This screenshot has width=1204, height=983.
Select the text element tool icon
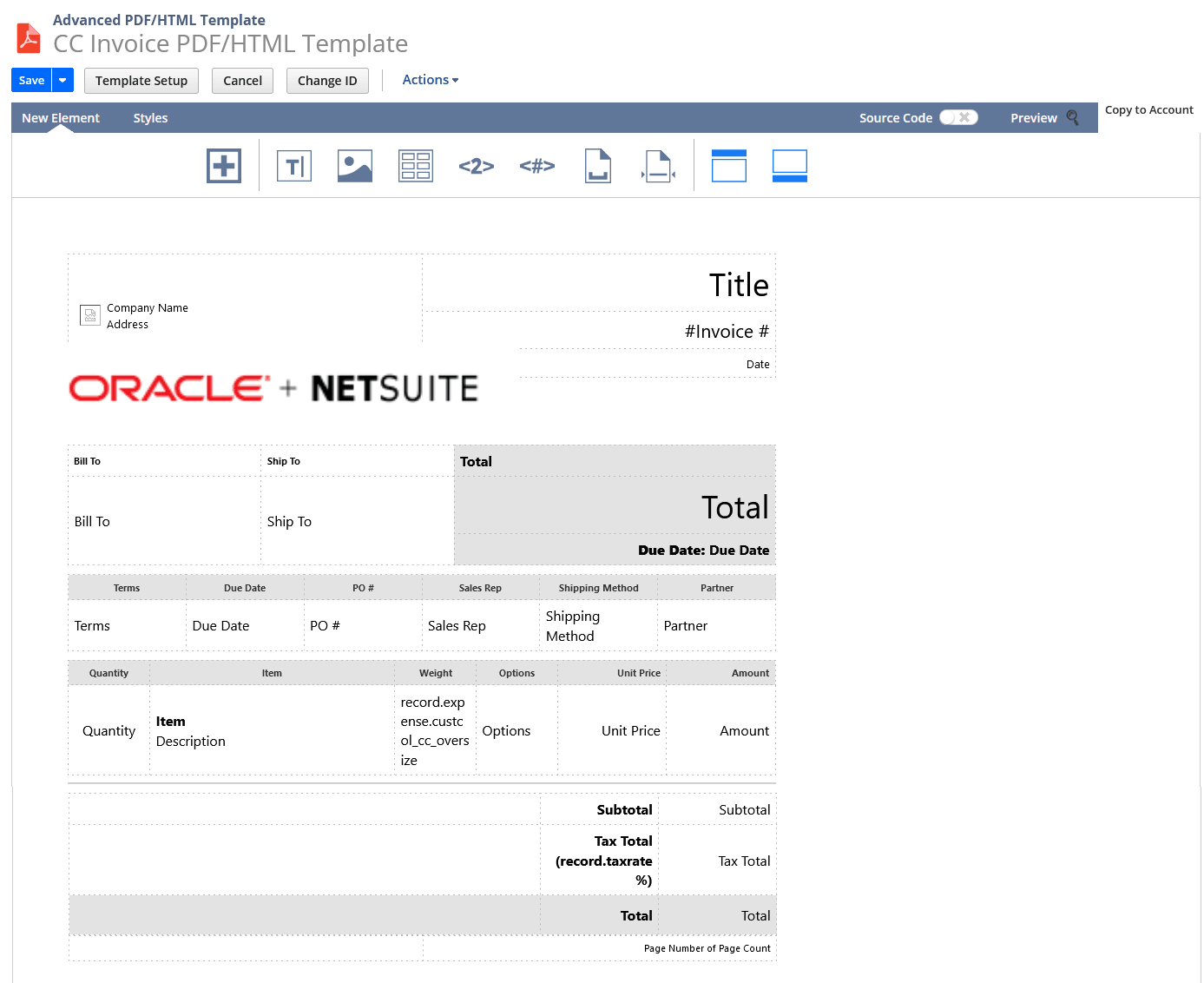pyautogui.click(x=294, y=166)
